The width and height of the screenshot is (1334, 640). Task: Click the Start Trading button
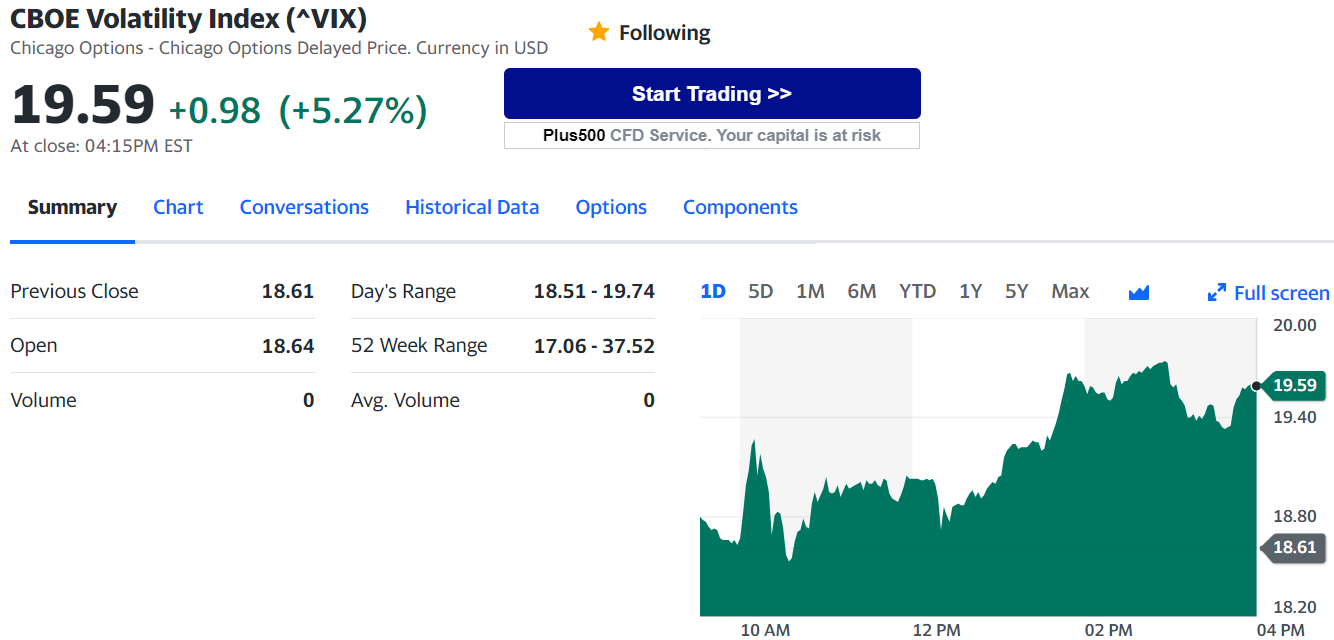coord(712,94)
